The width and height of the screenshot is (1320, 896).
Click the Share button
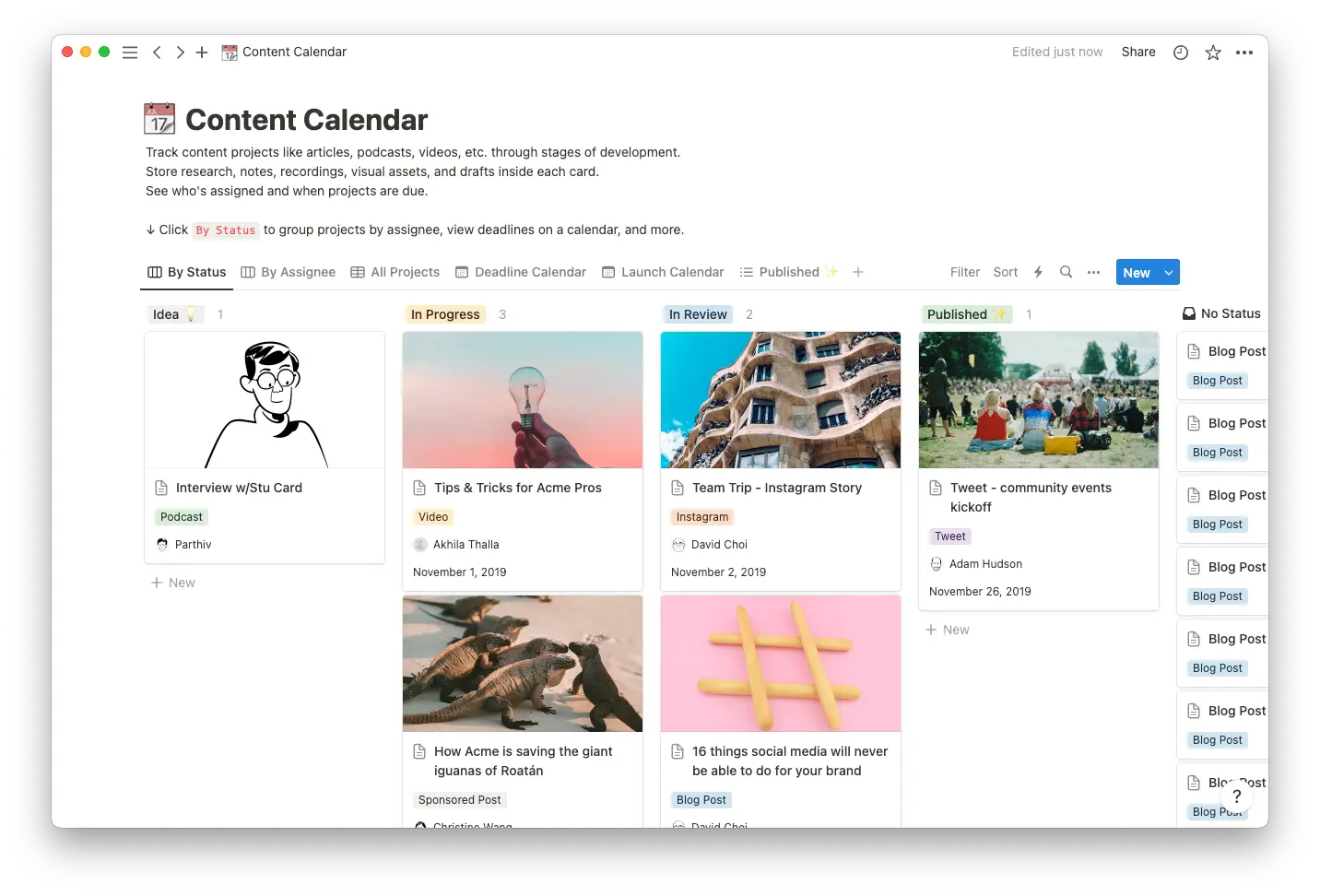tap(1137, 53)
